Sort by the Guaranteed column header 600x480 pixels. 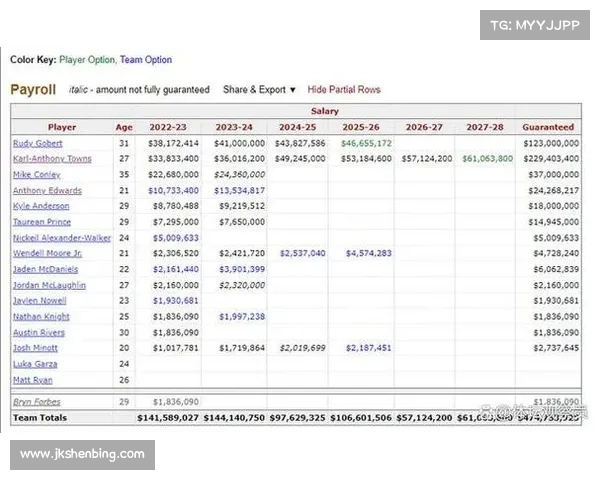tap(548, 127)
